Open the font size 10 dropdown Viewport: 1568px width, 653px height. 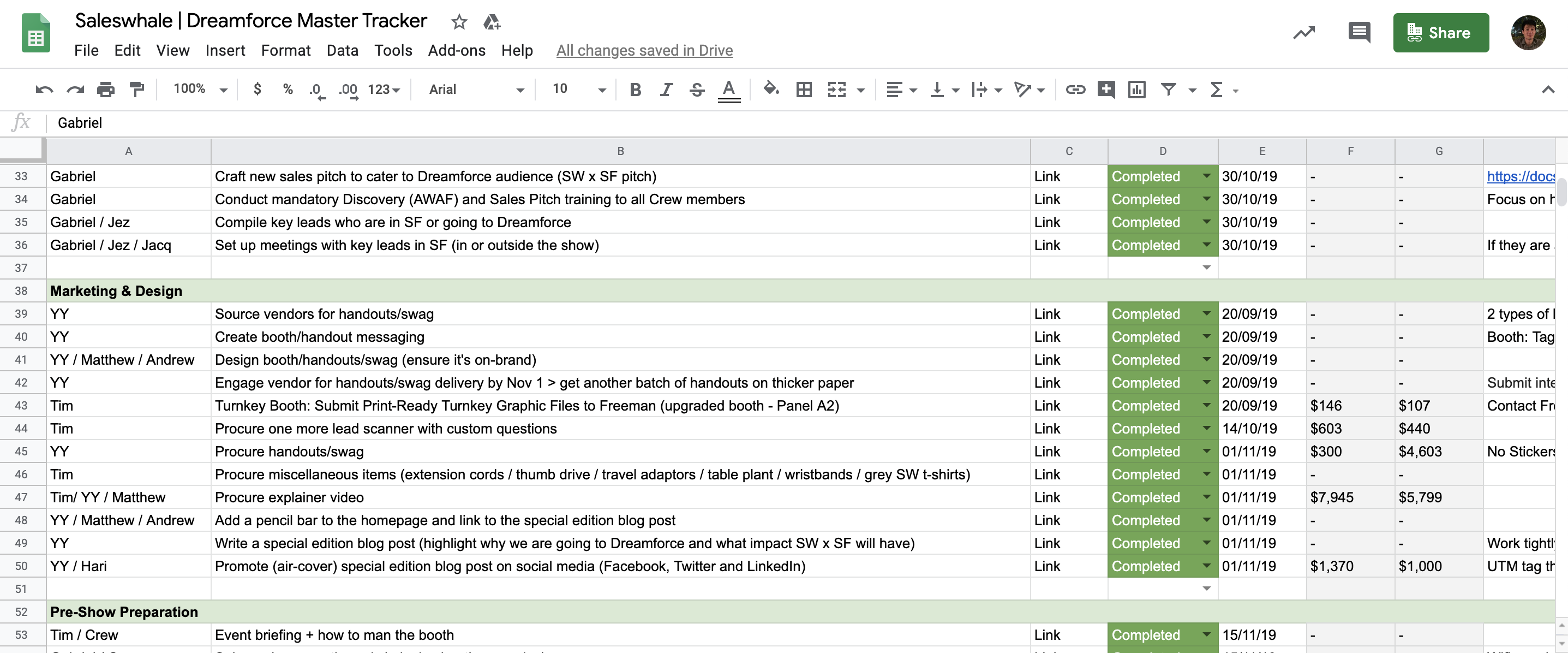point(579,89)
